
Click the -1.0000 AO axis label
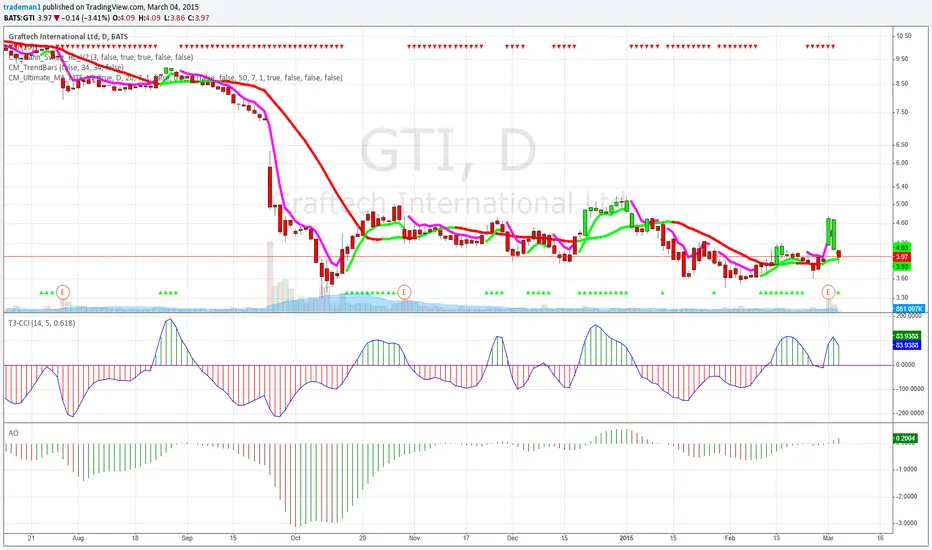[906, 469]
